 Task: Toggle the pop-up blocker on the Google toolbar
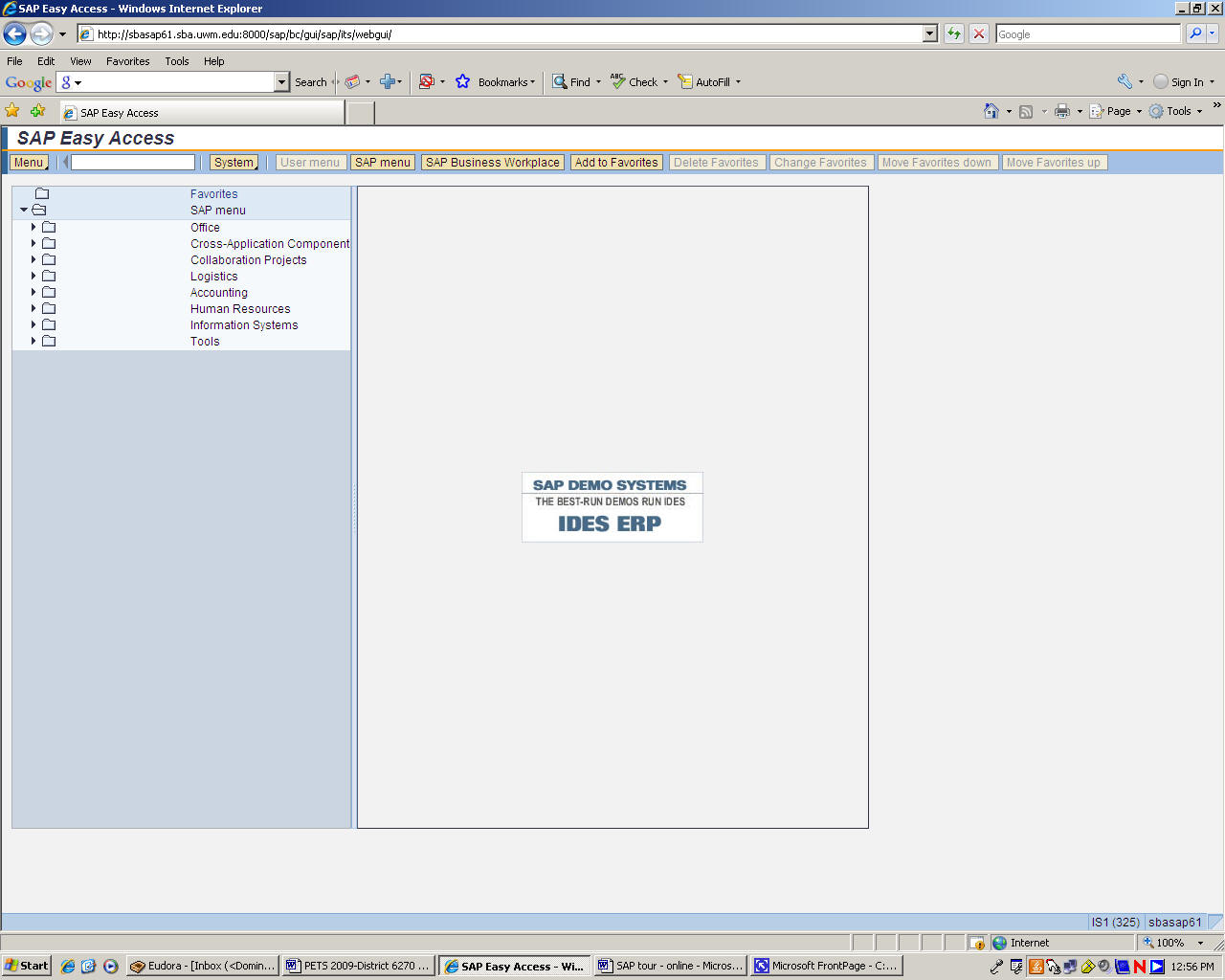pos(430,82)
